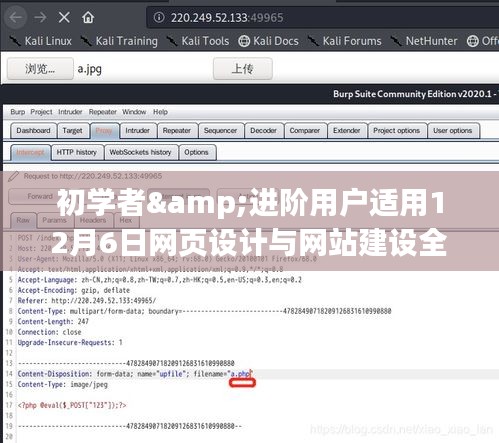
Task: Select the Params request view tab
Action: coord(54,220)
